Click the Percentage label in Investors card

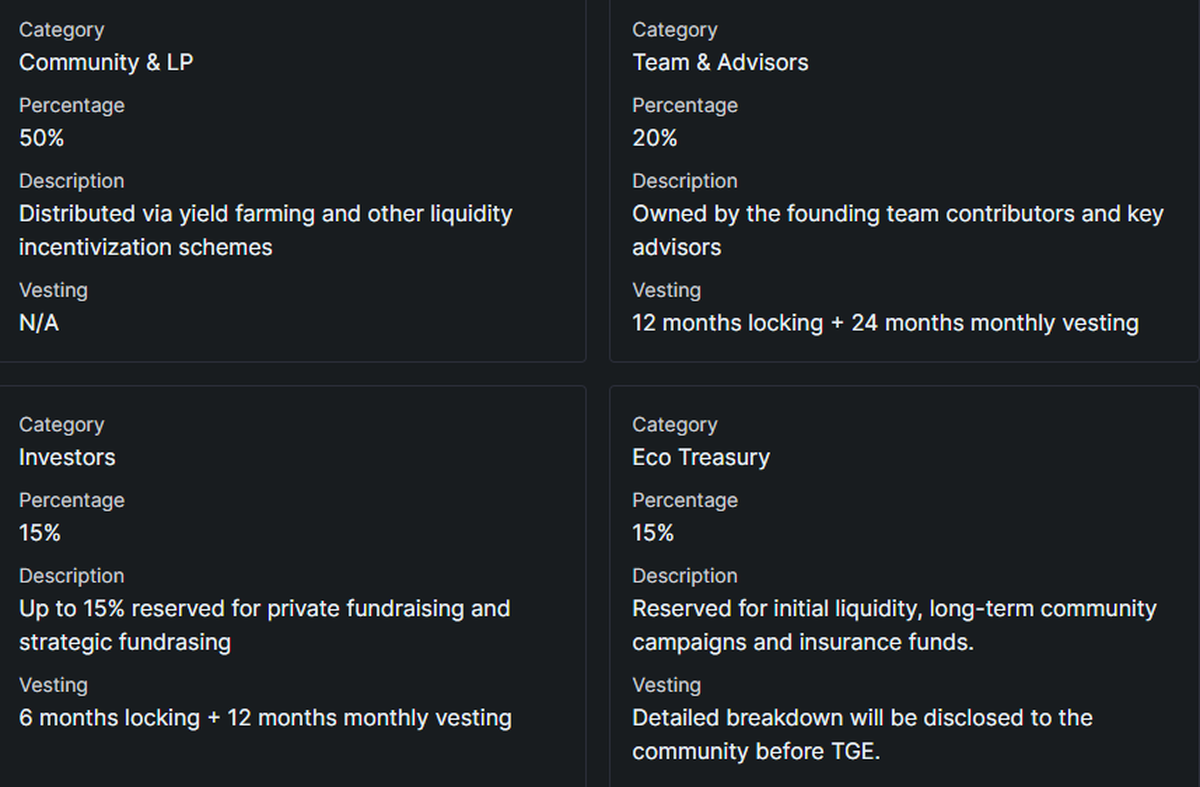pos(72,500)
